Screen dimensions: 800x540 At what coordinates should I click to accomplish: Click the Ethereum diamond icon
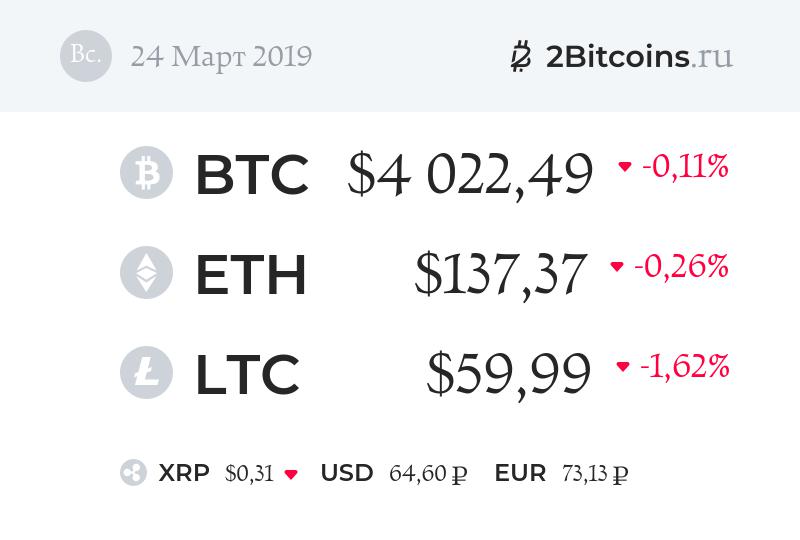[146, 274]
